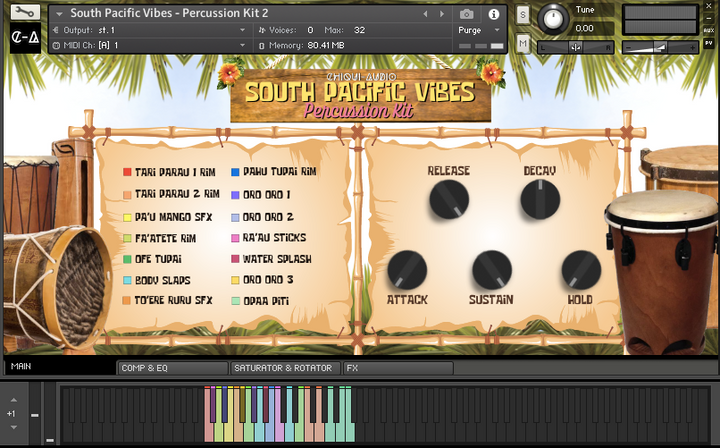720x448 pixels.
Task: Switch to the COMP & EQ tab
Action: coord(173,368)
